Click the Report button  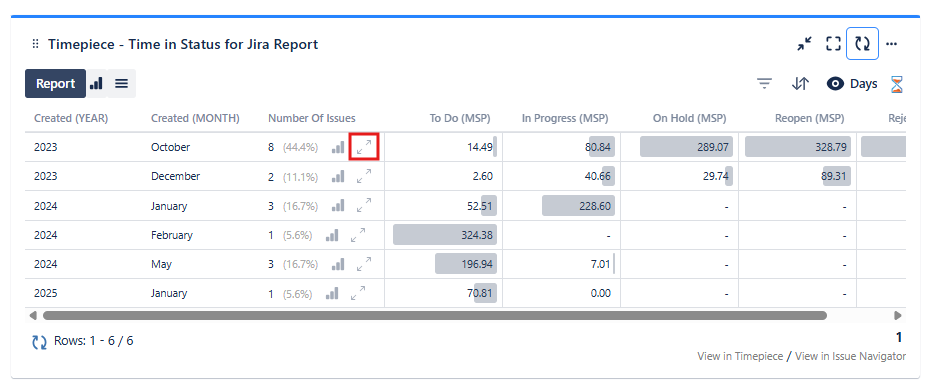pos(56,83)
